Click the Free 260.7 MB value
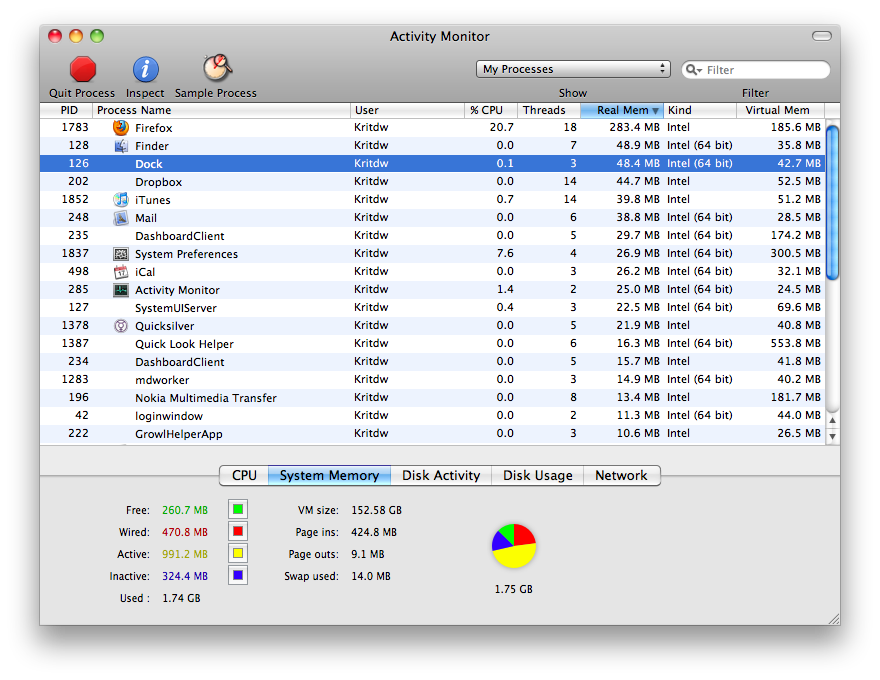The width and height of the screenshot is (880, 680). coord(185,510)
